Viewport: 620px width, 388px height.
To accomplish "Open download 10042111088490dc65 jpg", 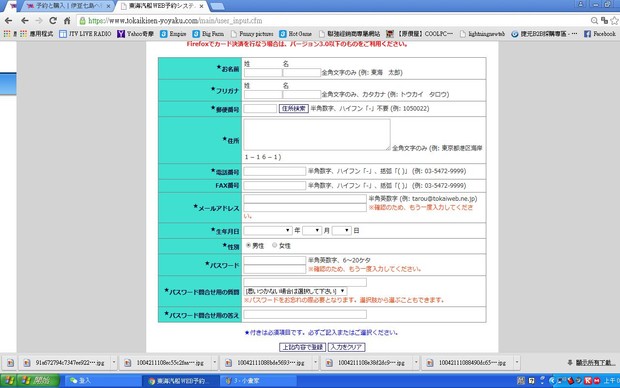I will [x=468, y=362].
